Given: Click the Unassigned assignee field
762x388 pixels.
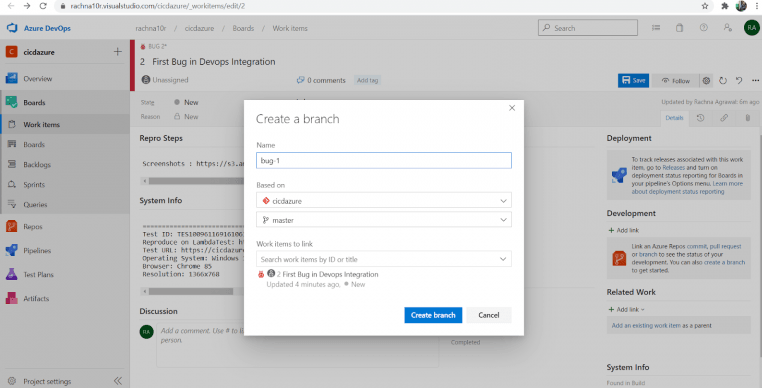Looking at the screenshot, I should coord(165,80).
